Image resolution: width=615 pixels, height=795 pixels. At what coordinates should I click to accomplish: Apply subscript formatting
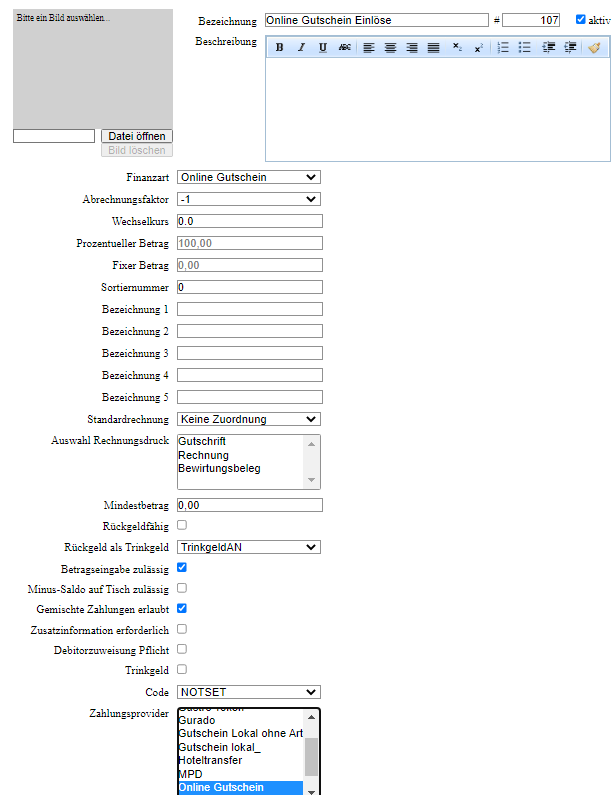click(457, 47)
